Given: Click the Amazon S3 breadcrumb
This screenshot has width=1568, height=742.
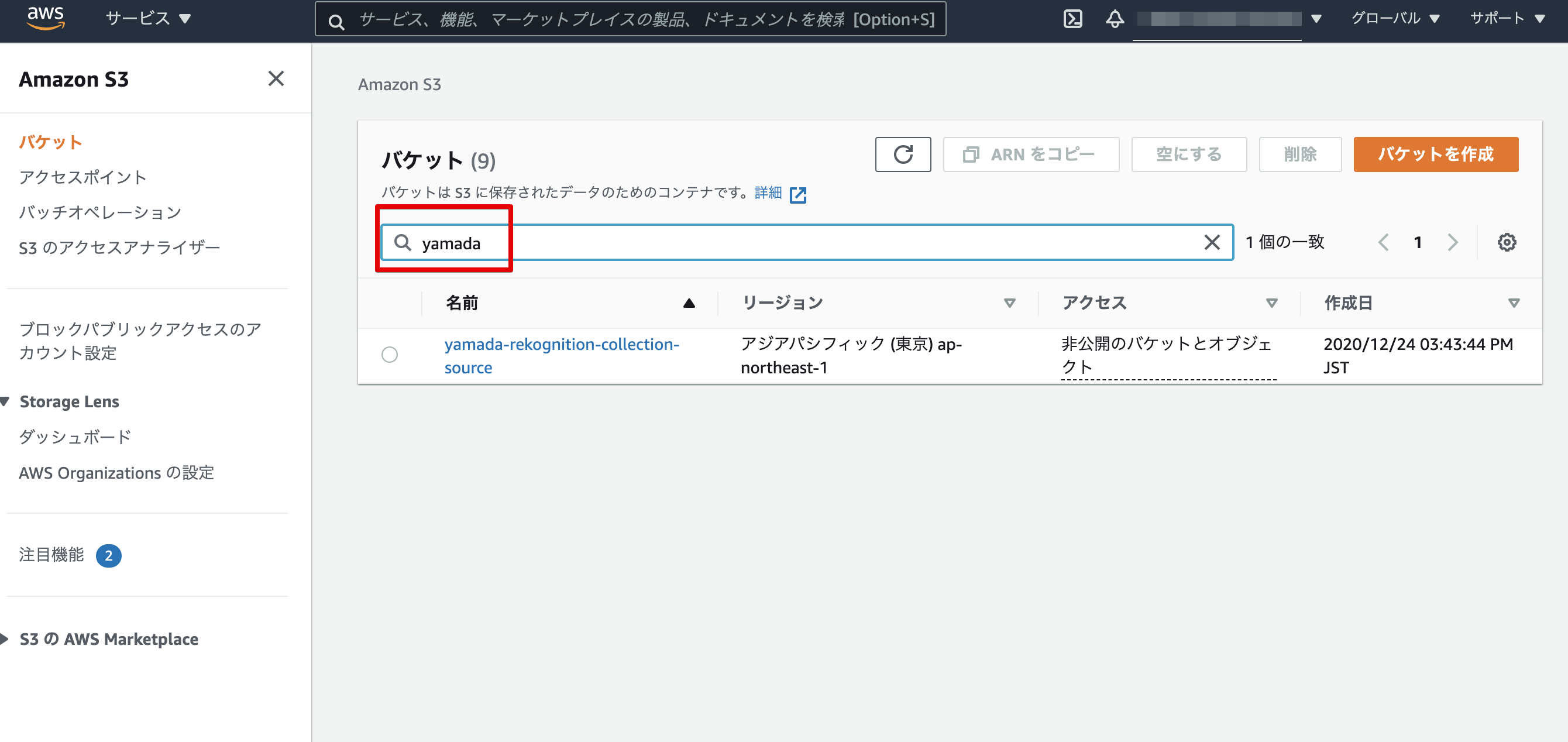Looking at the screenshot, I should [399, 85].
